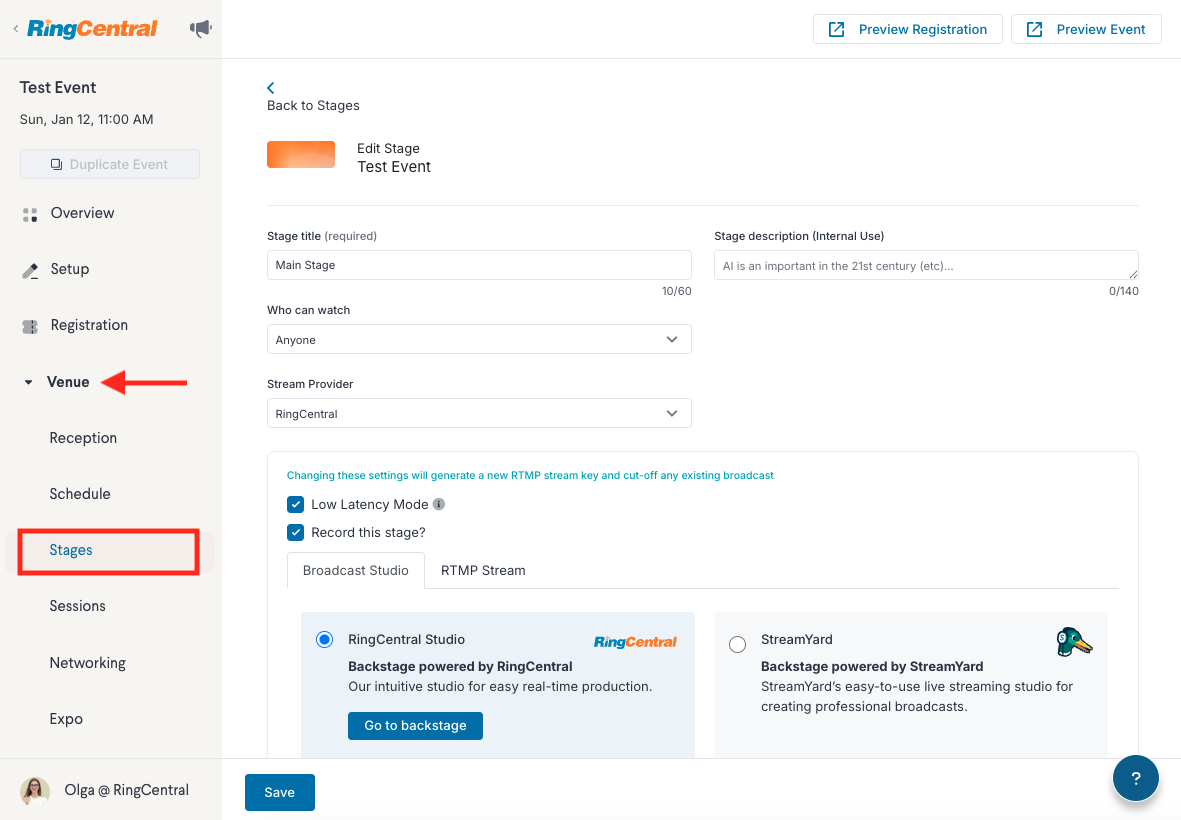Open the Stream Provider dropdown
Image resolution: width=1181 pixels, height=820 pixels.
pos(479,413)
